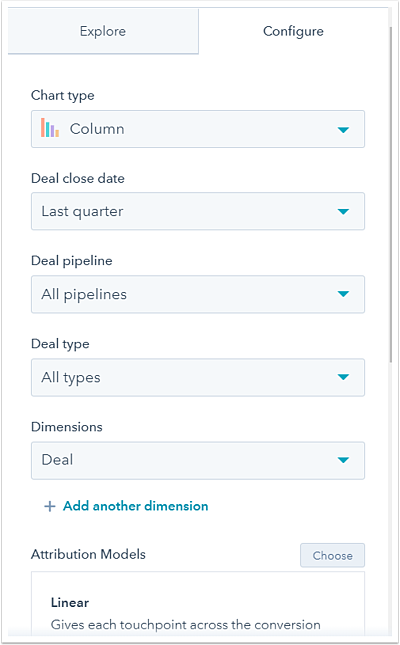Open the Chart type Column dropdown
Image resolution: width=400 pixels, height=645 pixels.
198,129
